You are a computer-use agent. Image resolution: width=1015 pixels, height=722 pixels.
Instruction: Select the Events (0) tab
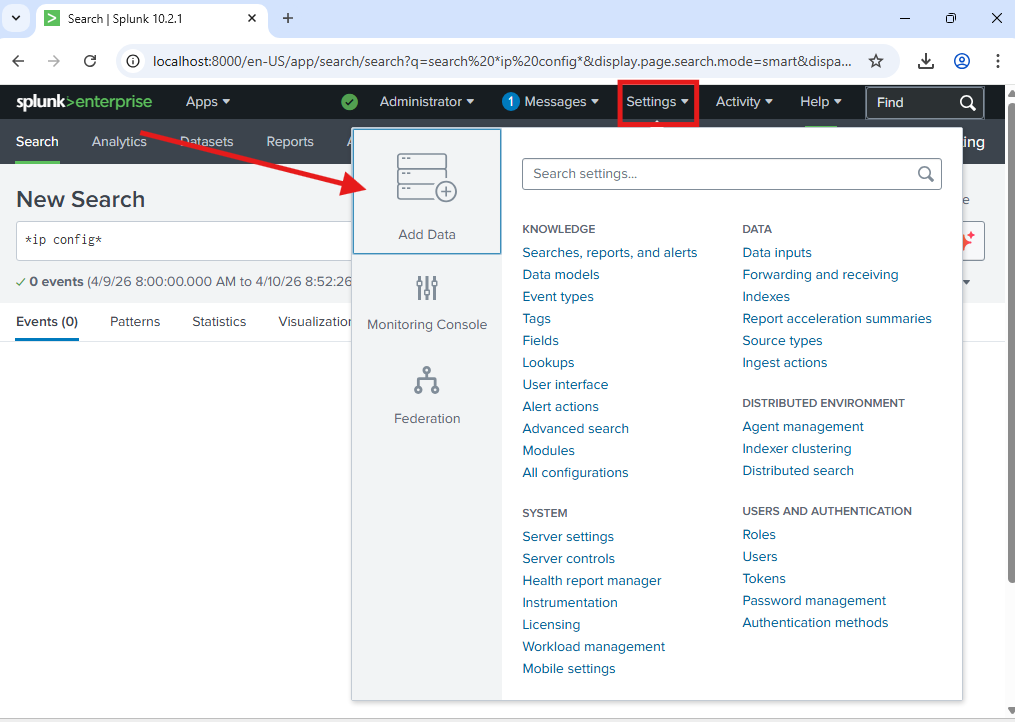click(x=47, y=321)
